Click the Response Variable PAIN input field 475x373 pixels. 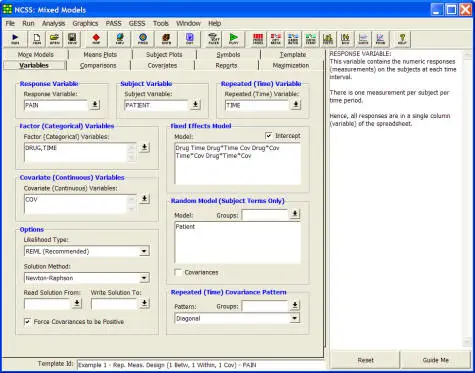56,105
